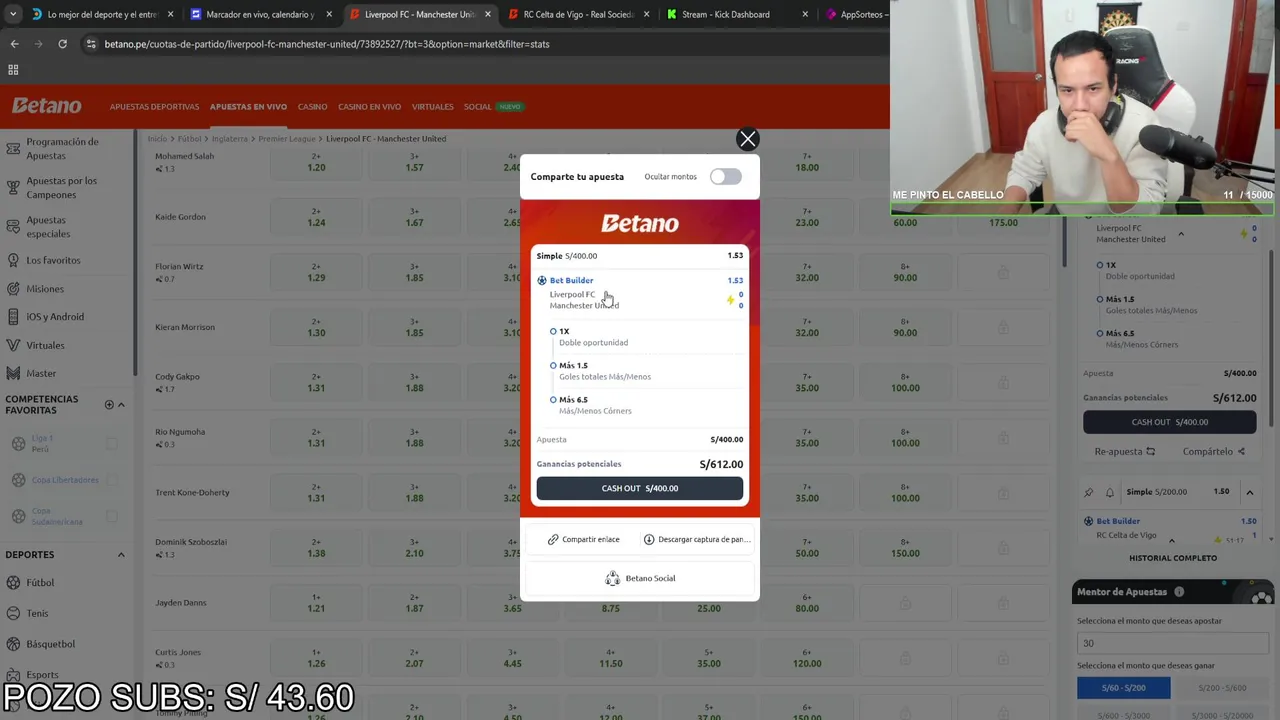1280x720 pixels.
Task: Select the Más 1.5 radio in the share dialog
Action: coord(553,365)
